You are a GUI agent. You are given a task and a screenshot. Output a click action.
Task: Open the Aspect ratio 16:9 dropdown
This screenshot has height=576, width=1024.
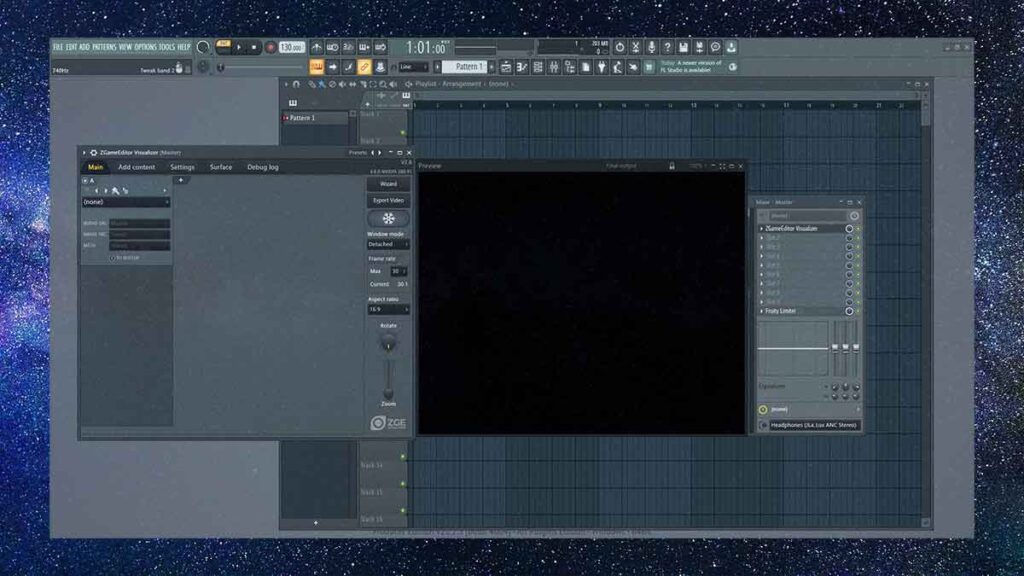pyautogui.click(x=388, y=309)
